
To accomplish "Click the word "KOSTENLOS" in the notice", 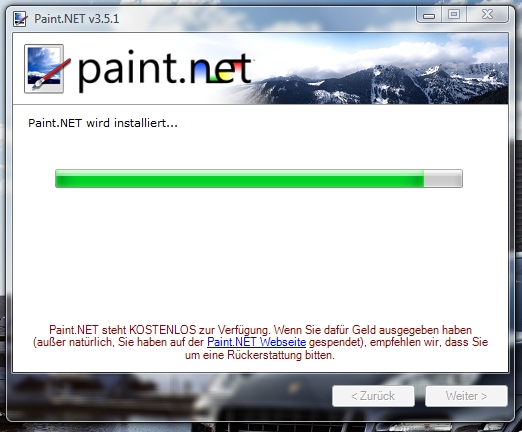I will coord(163,330).
